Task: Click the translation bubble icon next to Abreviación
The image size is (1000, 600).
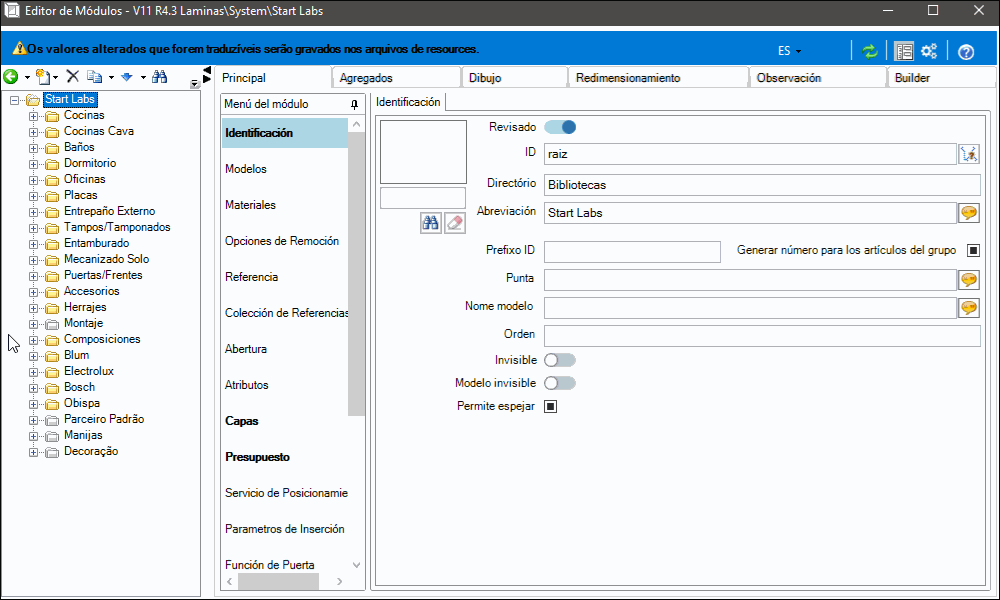Action: point(969,213)
